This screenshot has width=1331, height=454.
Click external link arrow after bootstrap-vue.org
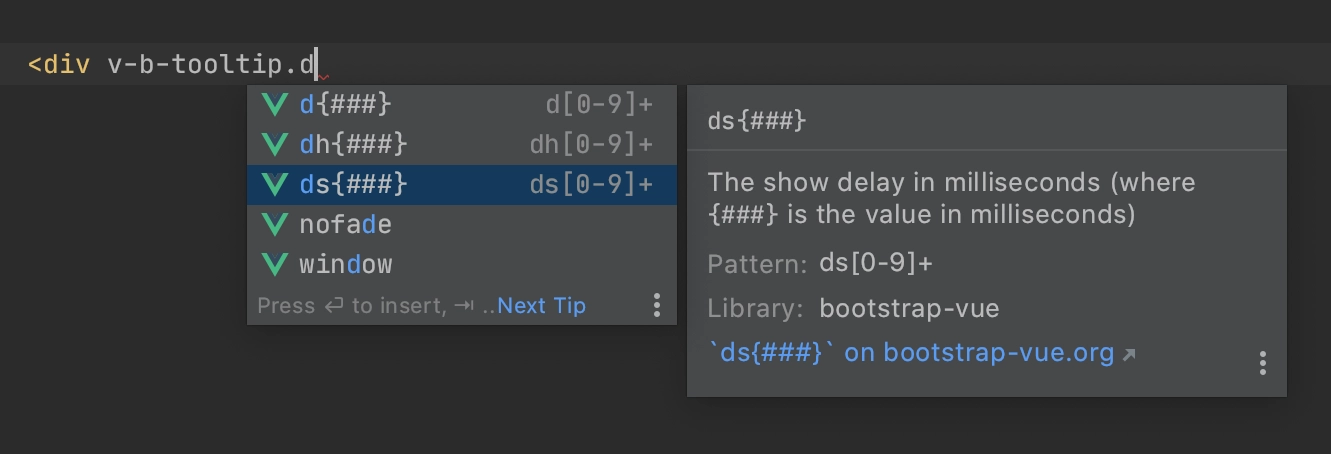(x=1129, y=354)
